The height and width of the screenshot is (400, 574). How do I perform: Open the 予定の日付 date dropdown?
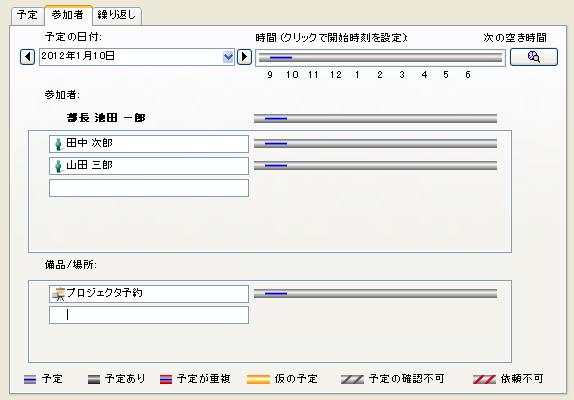click(x=228, y=57)
